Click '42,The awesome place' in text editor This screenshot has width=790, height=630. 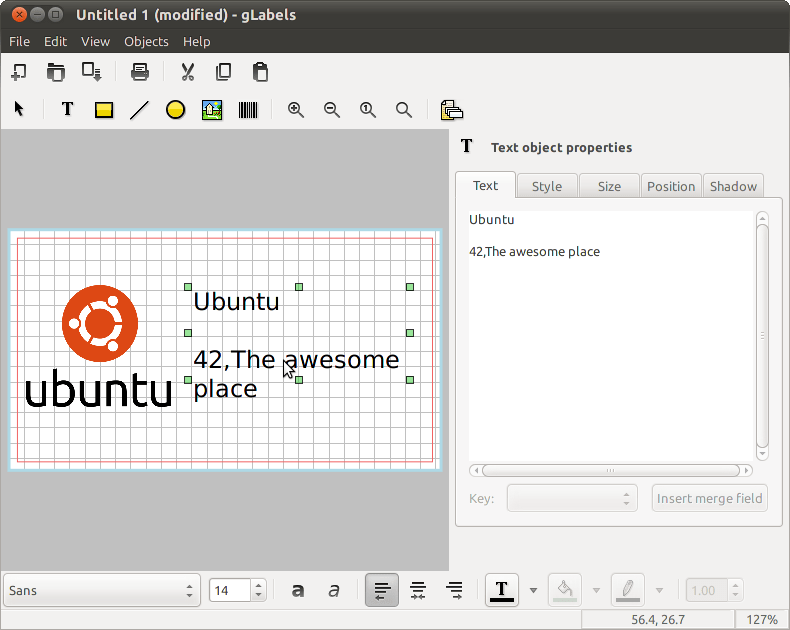pyautogui.click(x=535, y=251)
